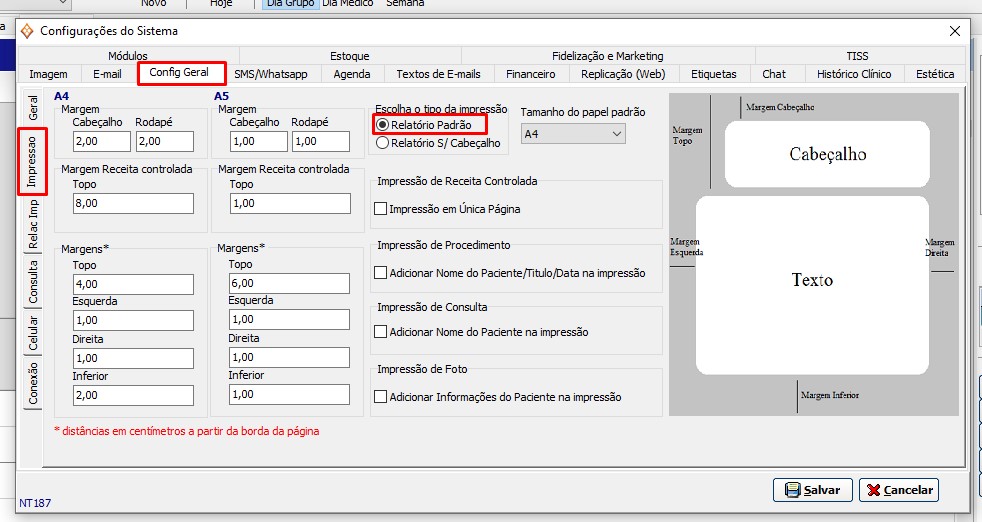Open the Conexão vertical side tab
The width and height of the screenshot is (982, 522).
[x=33, y=384]
